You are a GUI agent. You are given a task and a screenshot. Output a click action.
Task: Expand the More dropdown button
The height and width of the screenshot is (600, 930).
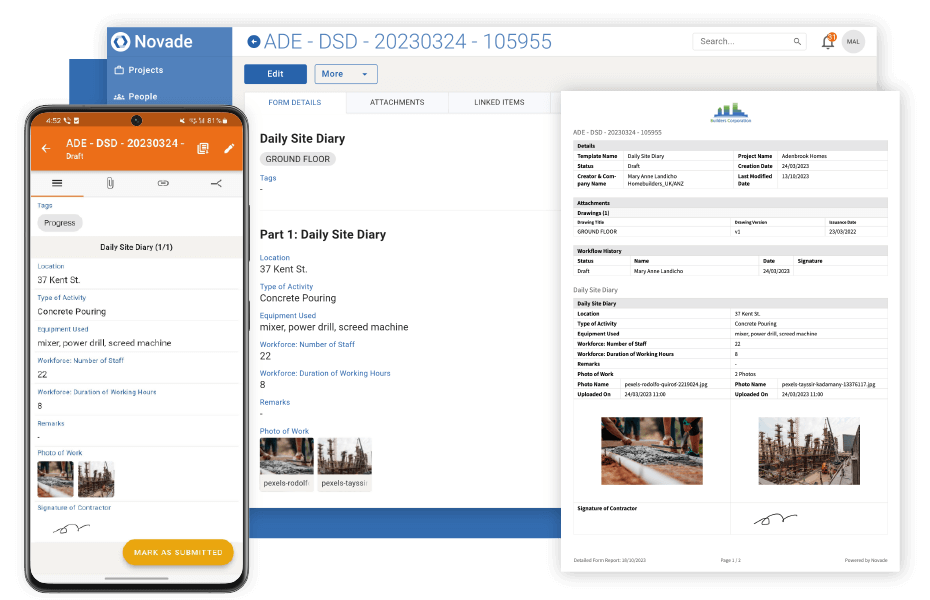tap(345, 74)
